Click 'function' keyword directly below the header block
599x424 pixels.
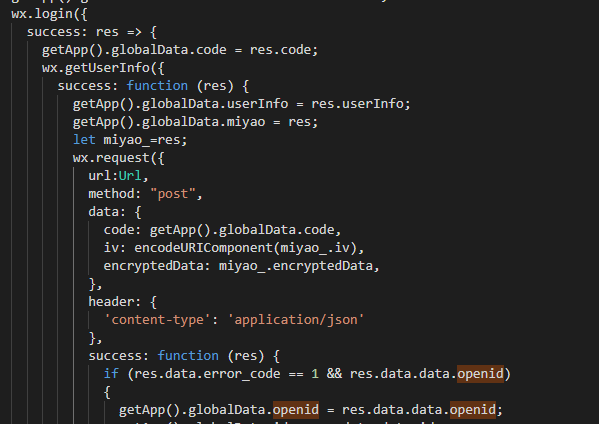188,356
